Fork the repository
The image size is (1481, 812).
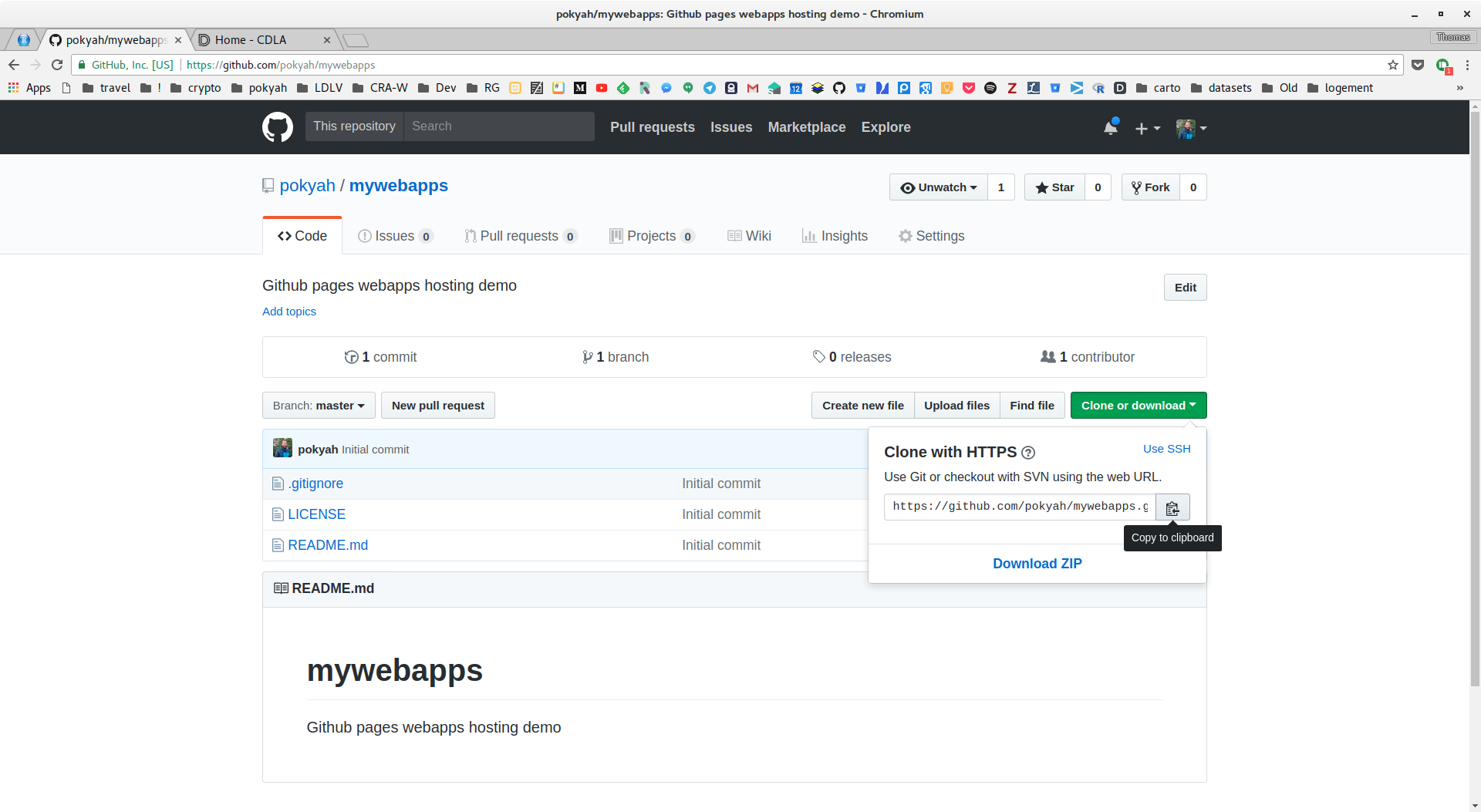point(1151,187)
